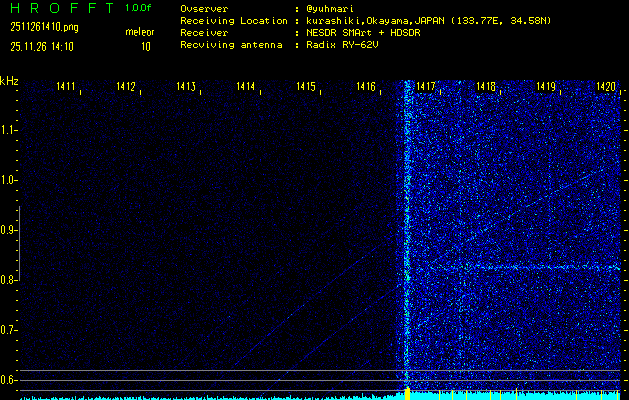This screenshot has height=400, width=629.
Task: Pick the 1420 time marker
Action: pyautogui.click(x=606, y=88)
